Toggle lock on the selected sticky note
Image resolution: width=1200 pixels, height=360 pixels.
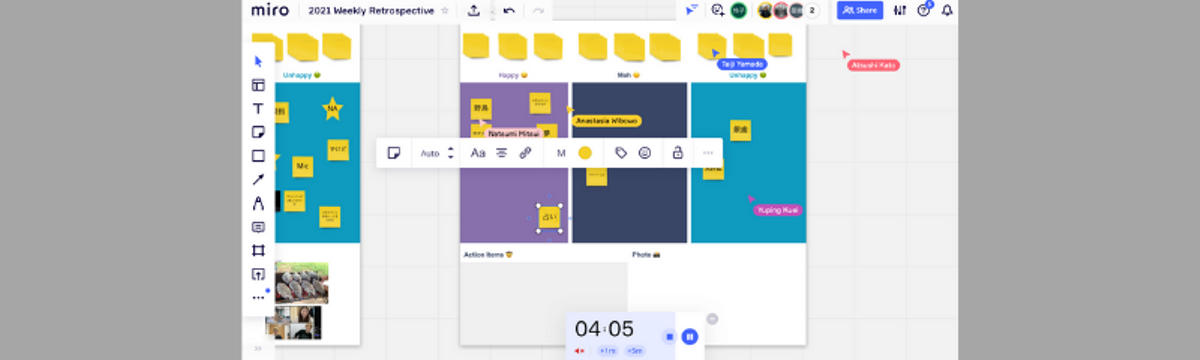click(x=677, y=153)
